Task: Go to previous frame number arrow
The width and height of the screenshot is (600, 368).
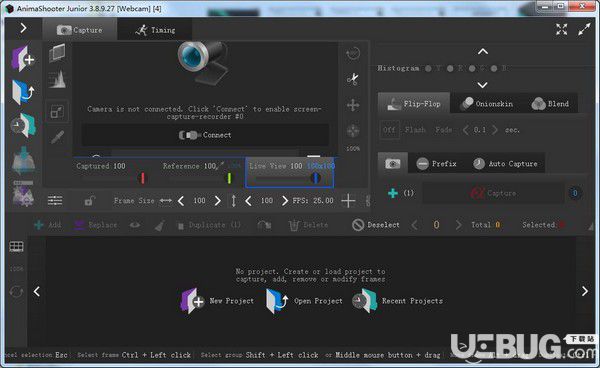Action: [414, 225]
